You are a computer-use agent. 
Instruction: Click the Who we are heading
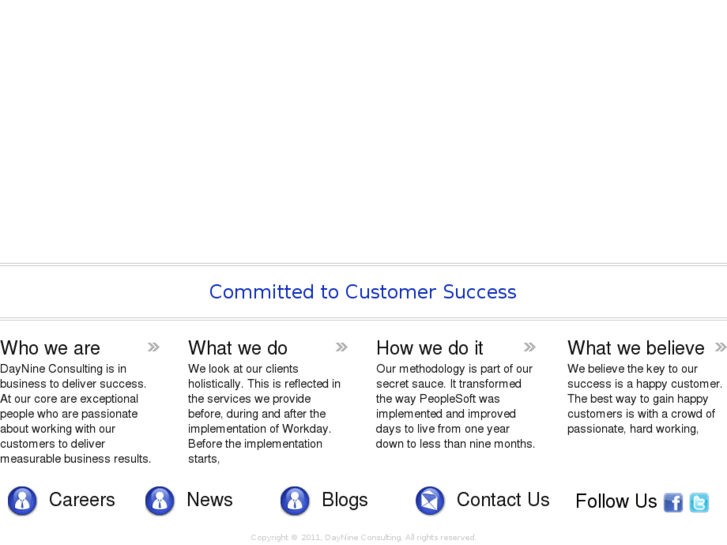click(50, 348)
